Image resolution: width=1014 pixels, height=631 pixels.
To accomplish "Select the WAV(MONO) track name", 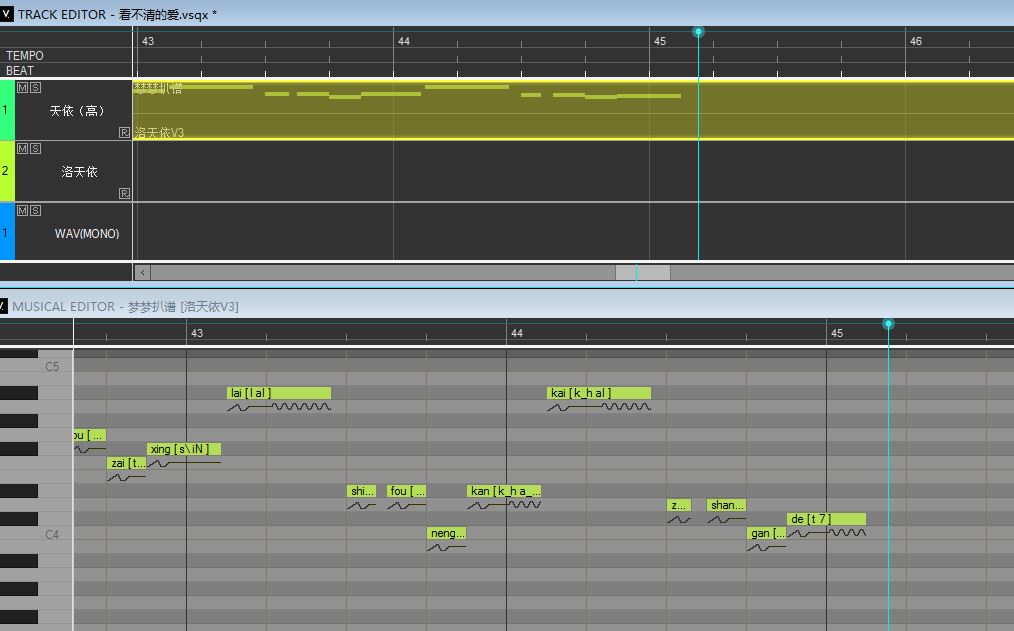I will 87,233.
